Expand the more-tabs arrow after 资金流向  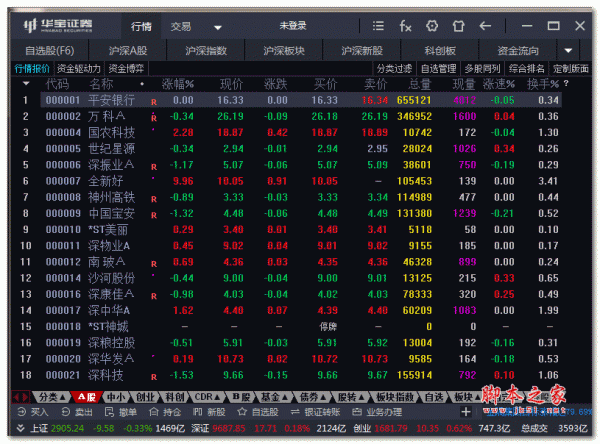tap(568, 51)
